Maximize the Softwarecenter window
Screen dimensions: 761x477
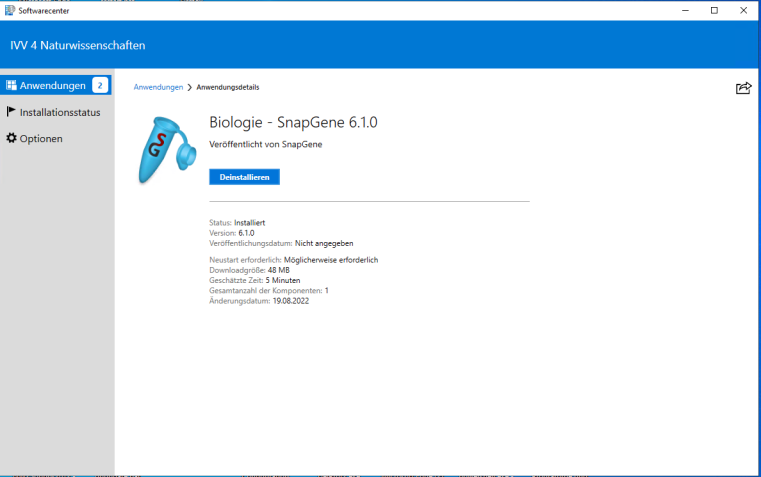(714, 10)
